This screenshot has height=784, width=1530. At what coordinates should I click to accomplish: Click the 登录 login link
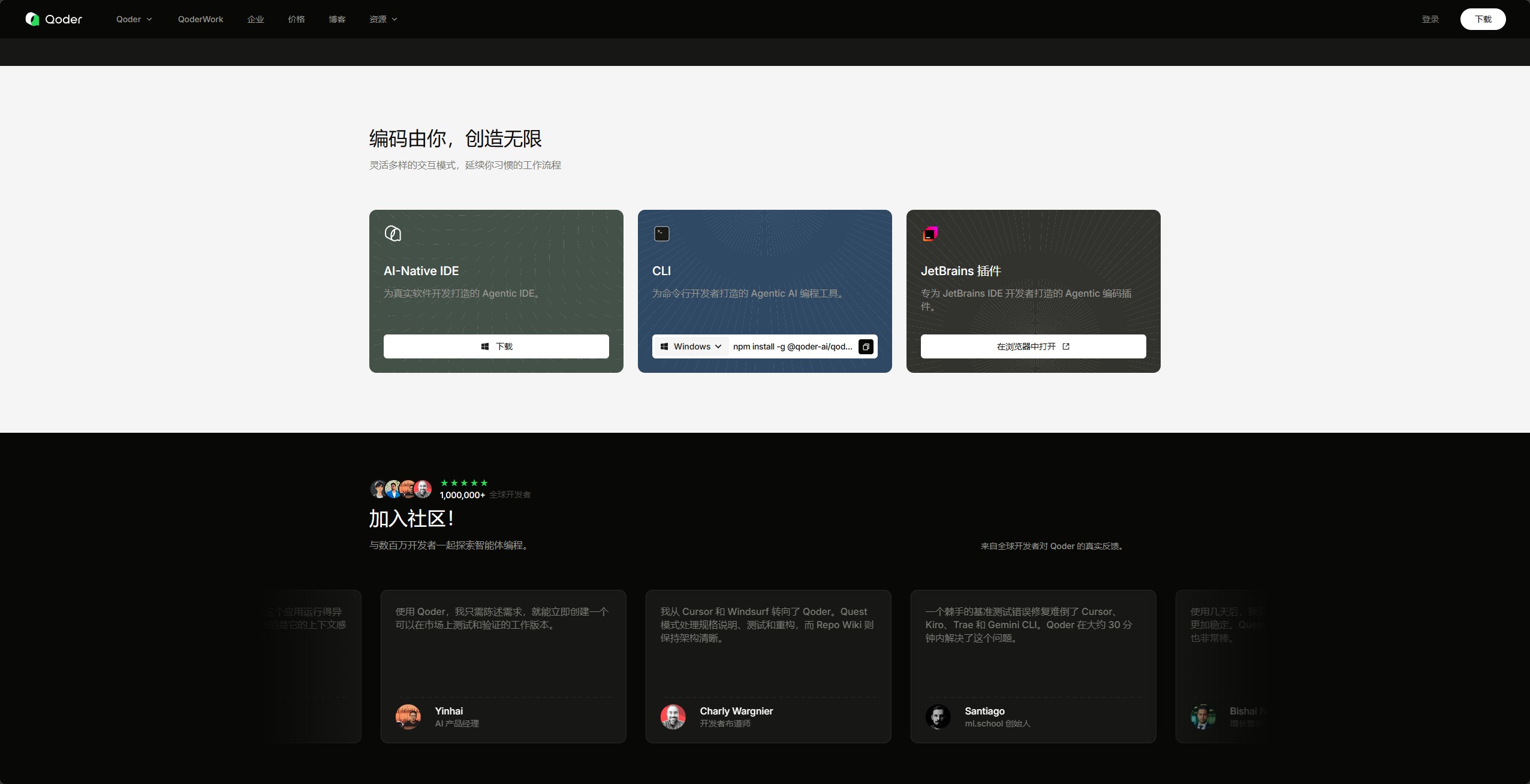click(1430, 19)
